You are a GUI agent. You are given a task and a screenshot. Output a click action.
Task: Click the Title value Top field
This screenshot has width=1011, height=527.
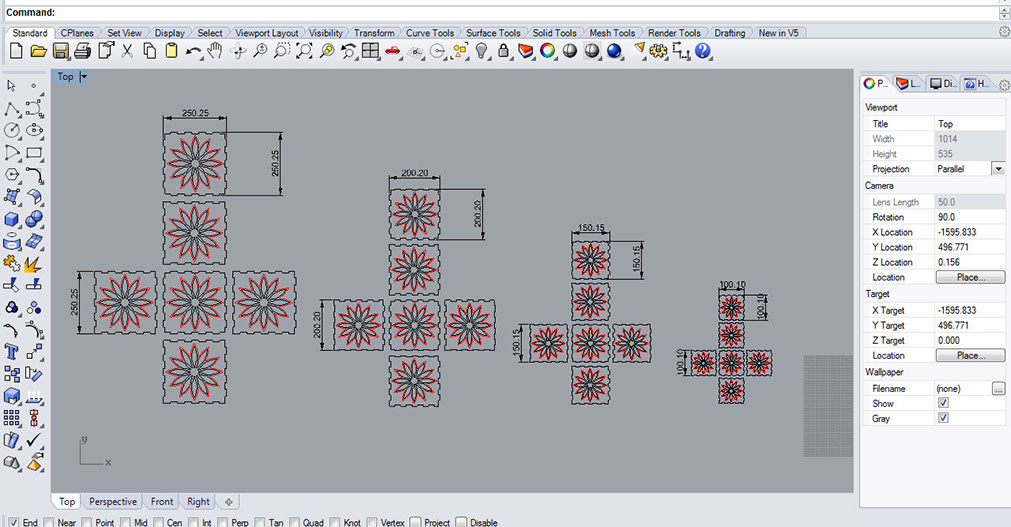[x=970, y=124]
